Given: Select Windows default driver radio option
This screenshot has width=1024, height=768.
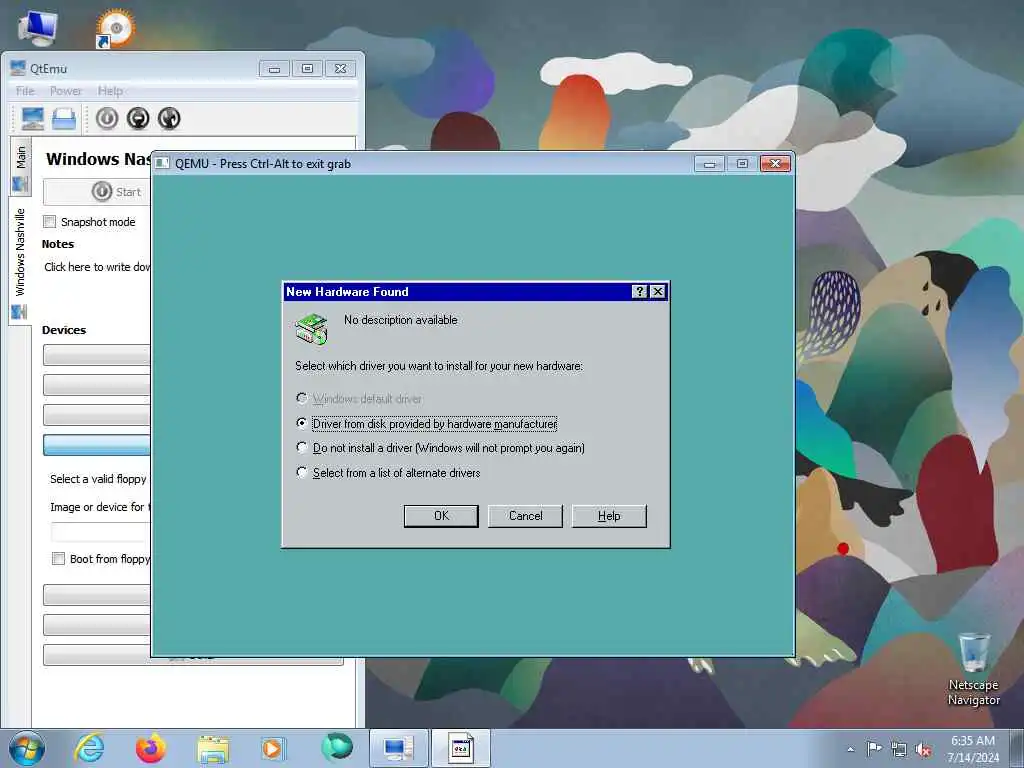Looking at the screenshot, I should pos(301,398).
